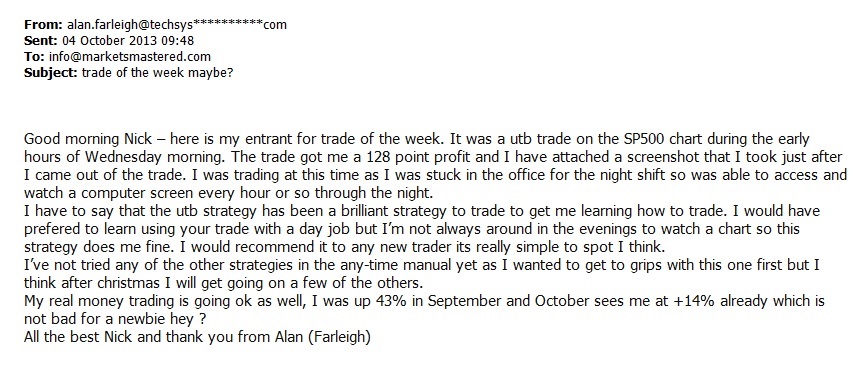Select the "From:" header label
Viewport: 856px width, 380px height.
(x=44, y=25)
